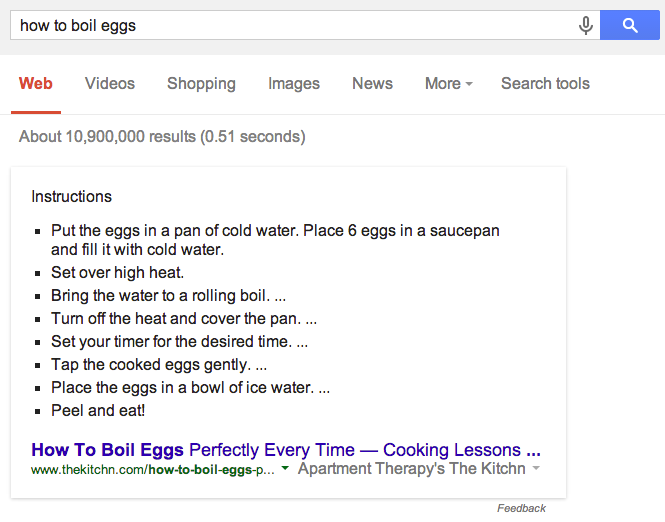Expand the green arrow next to the URL

(x=285, y=468)
